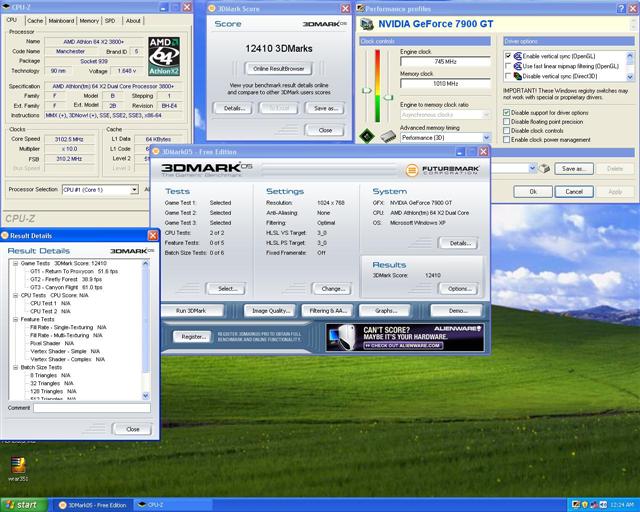The width and height of the screenshot is (640, 512).
Task: Click the Graphs button
Action: click(386, 311)
